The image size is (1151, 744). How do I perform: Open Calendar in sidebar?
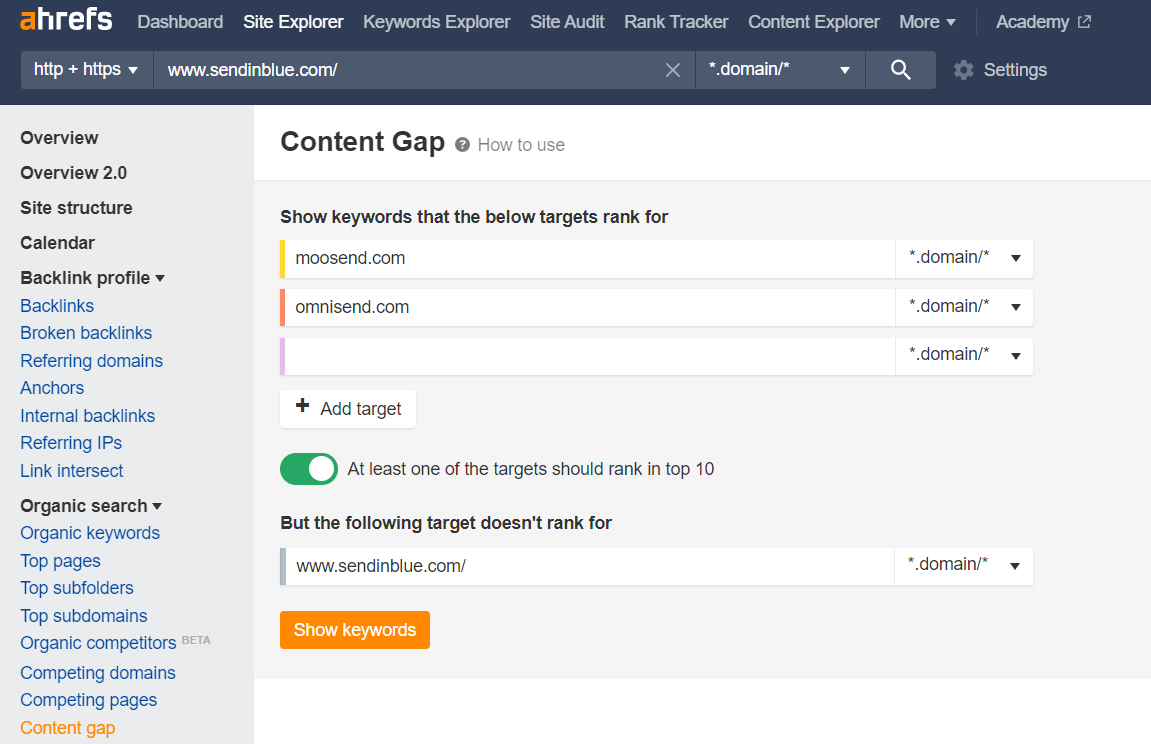(x=58, y=243)
